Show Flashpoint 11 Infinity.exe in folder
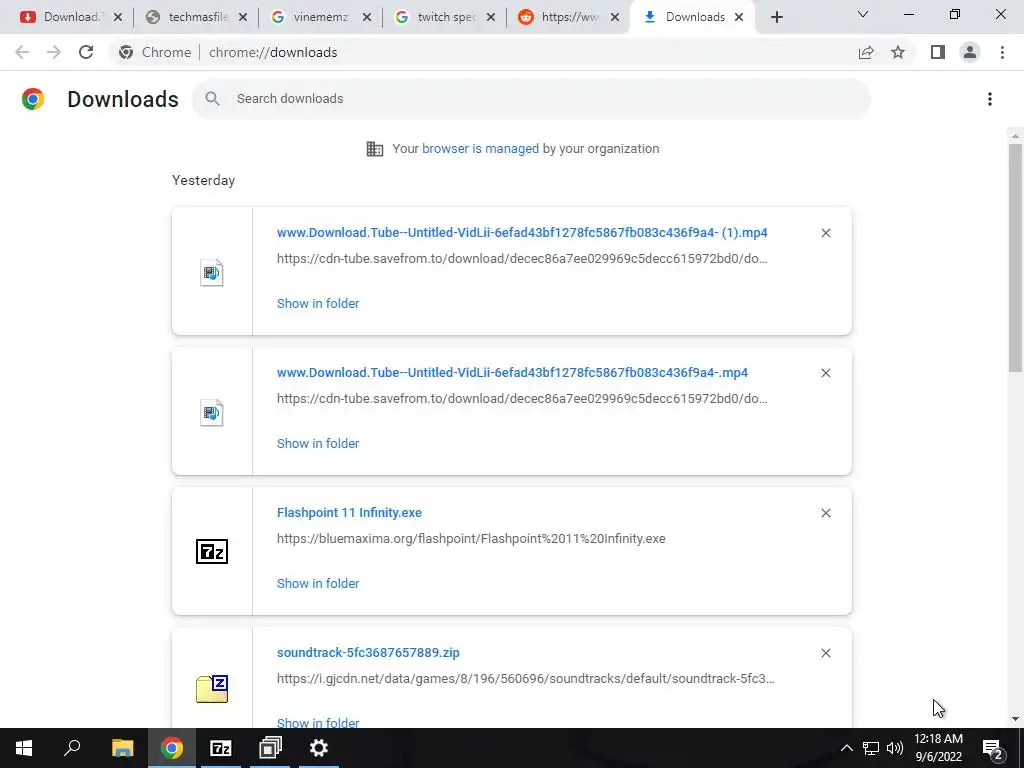 point(318,584)
